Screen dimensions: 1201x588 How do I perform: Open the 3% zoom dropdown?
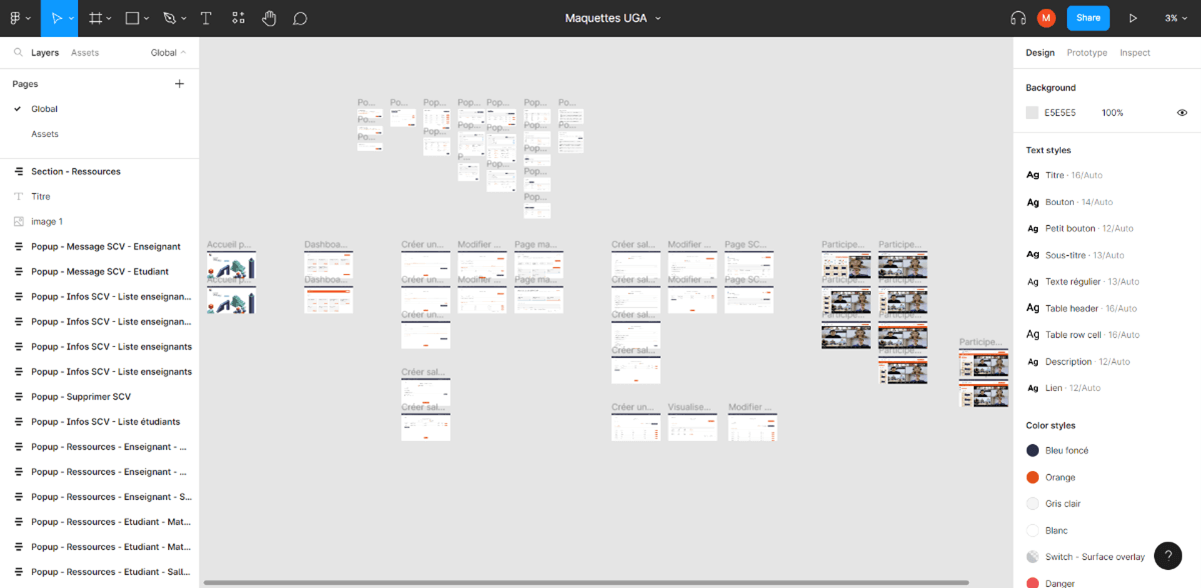[x=1174, y=18]
